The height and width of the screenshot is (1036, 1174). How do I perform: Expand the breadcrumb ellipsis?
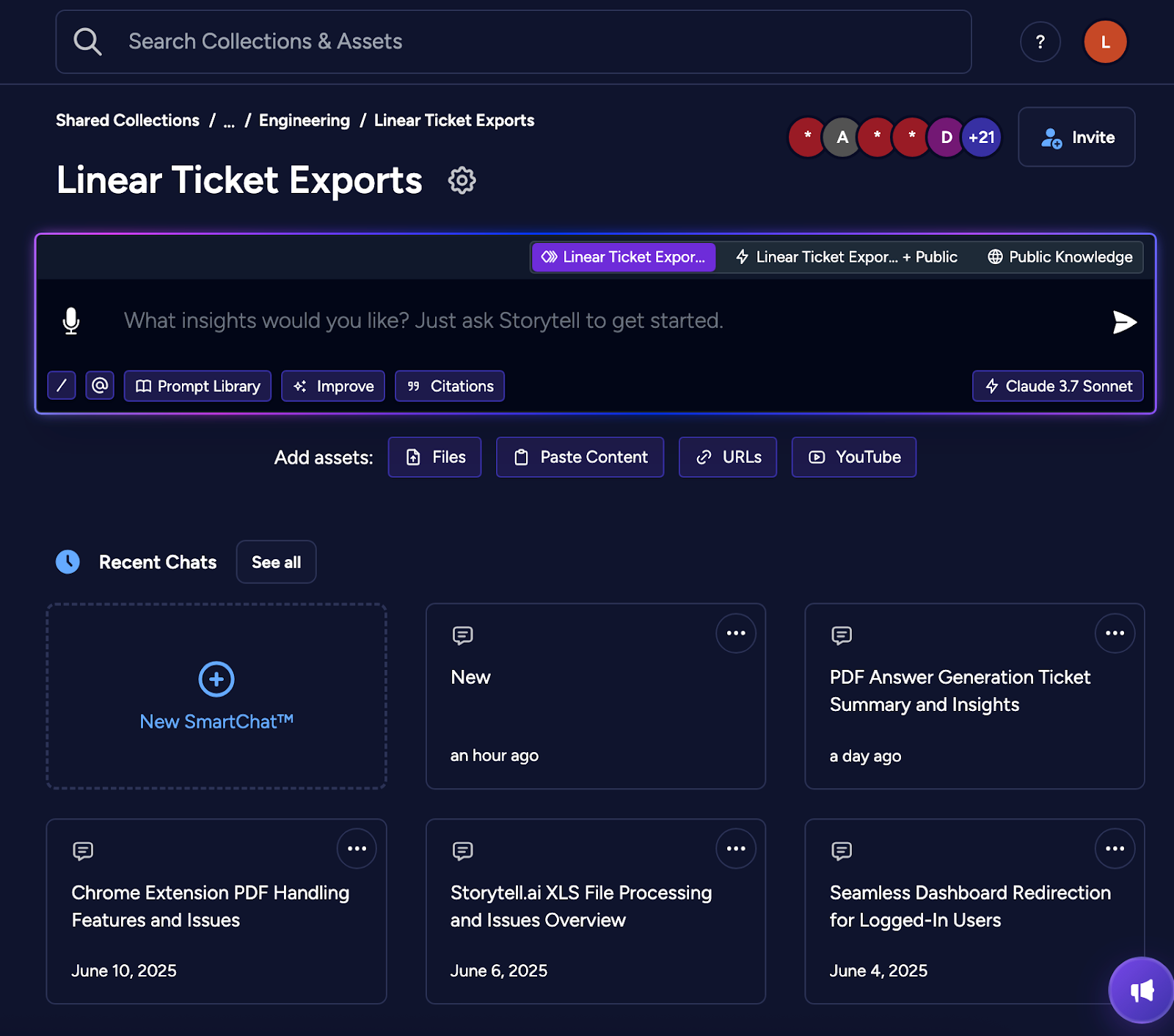pyautogui.click(x=229, y=121)
